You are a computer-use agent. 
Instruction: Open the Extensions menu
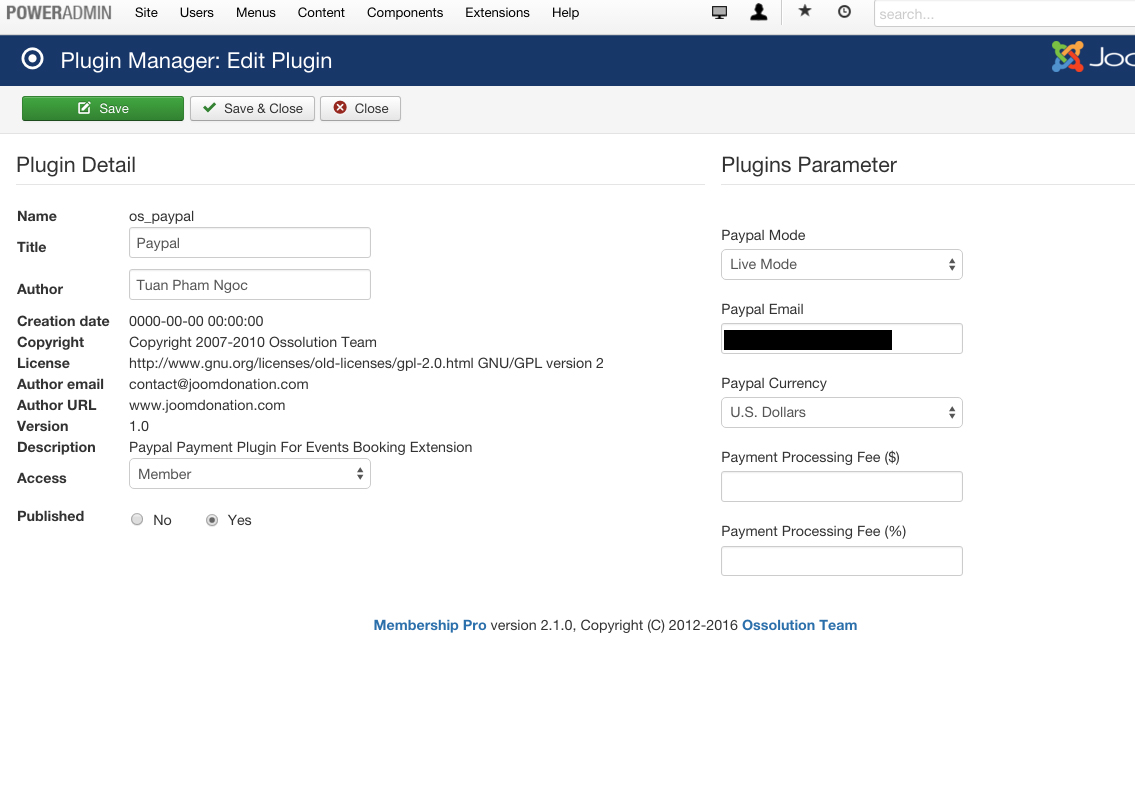(x=497, y=12)
